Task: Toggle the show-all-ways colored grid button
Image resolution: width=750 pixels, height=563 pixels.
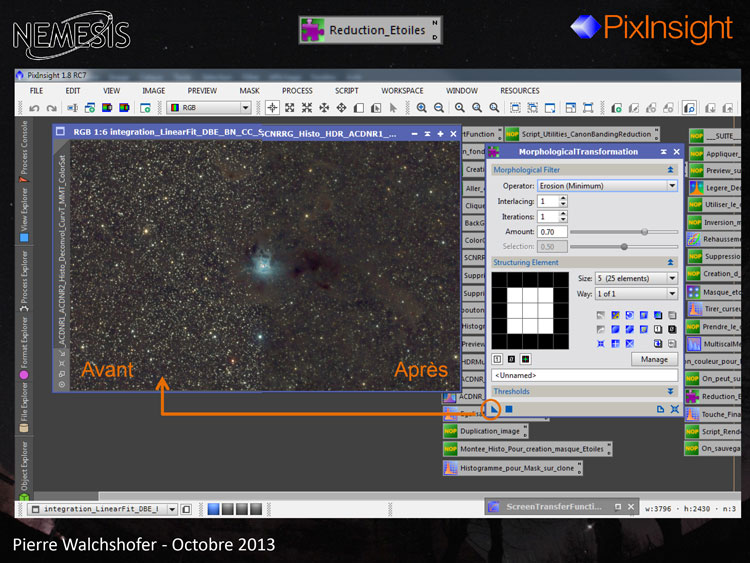Action: pyautogui.click(x=526, y=359)
